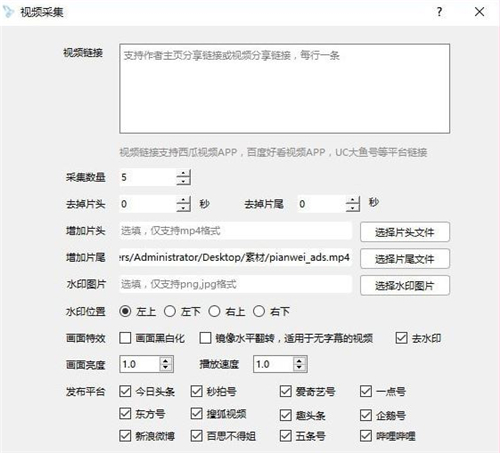This screenshot has width=500, height=453.
Task: Click the help question mark icon
Action: (439, 12)
